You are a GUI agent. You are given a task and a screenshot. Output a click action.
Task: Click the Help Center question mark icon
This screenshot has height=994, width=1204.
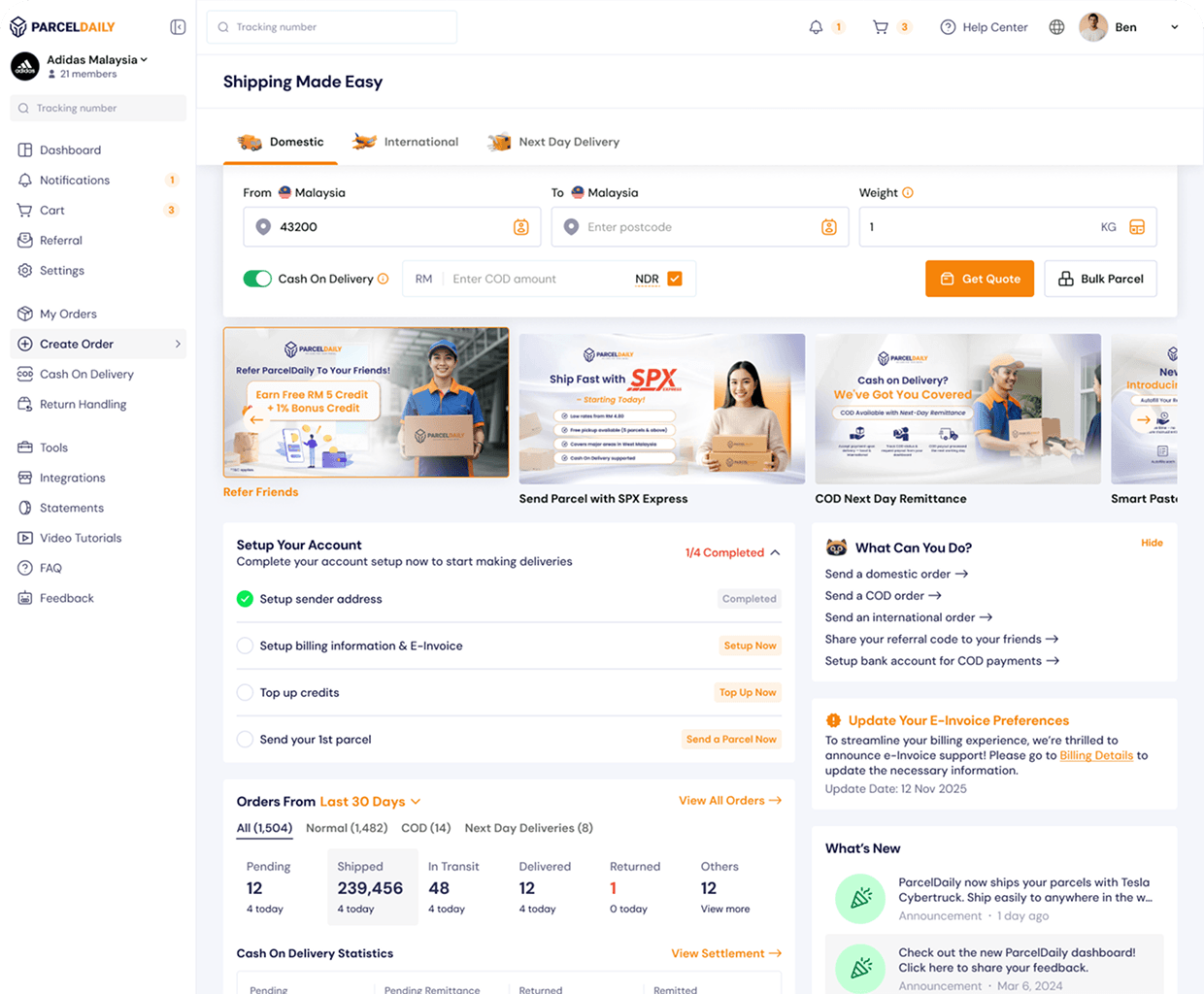pyautogui.click(x=948, y=27)
